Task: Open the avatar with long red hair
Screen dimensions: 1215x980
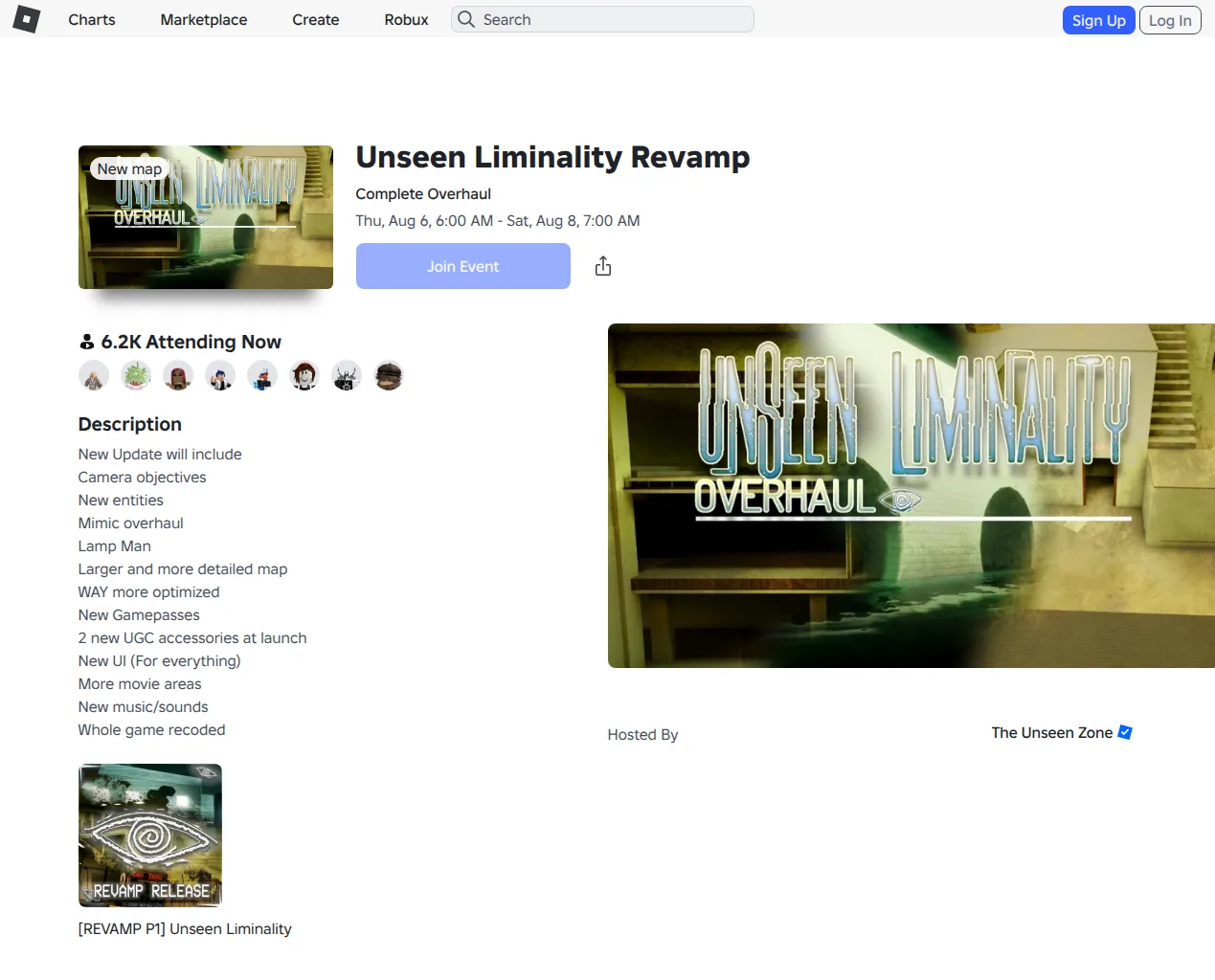Action: [178, 376]
